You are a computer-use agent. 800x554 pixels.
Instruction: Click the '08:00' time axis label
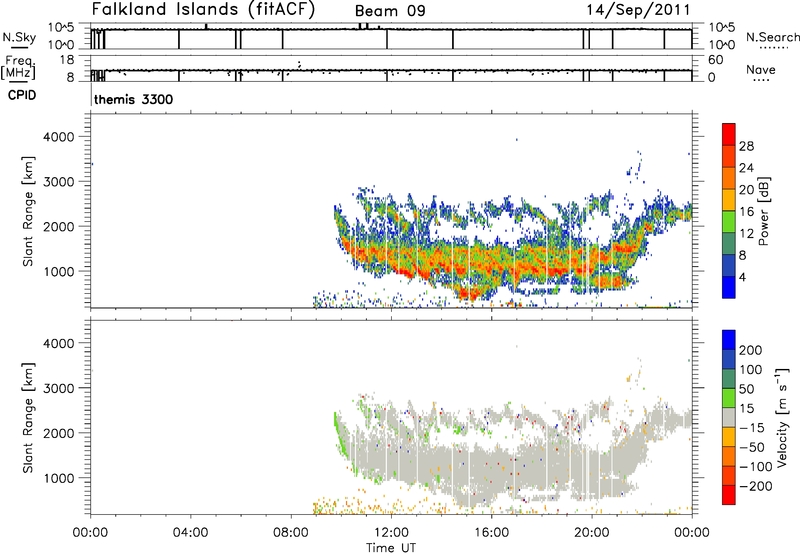[x=291, y=533]
